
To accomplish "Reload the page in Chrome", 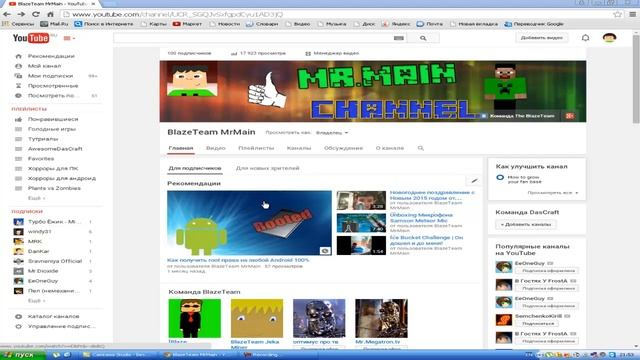I will 36,14.
